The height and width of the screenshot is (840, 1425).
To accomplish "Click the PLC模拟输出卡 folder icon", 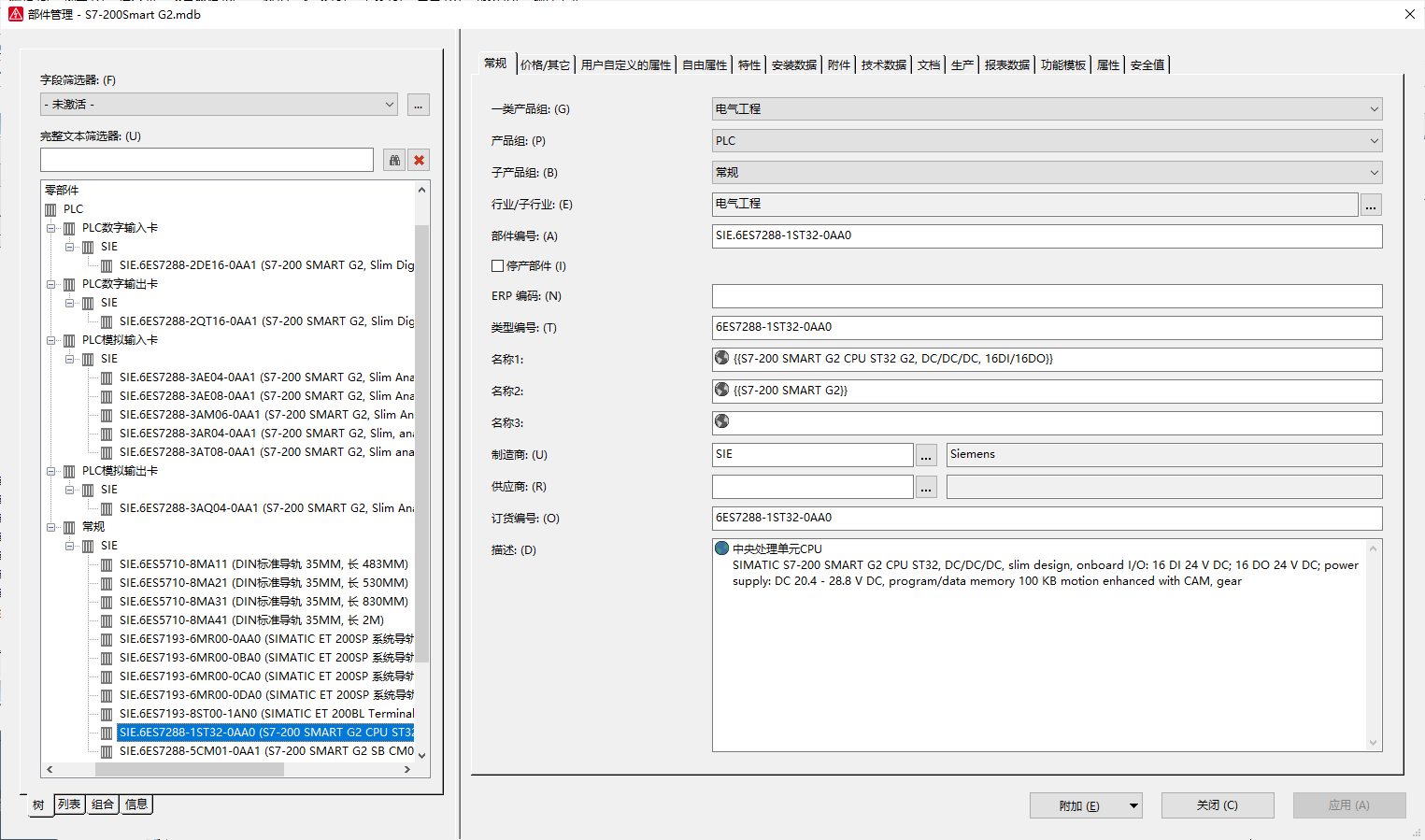I will tap(69, 471).
